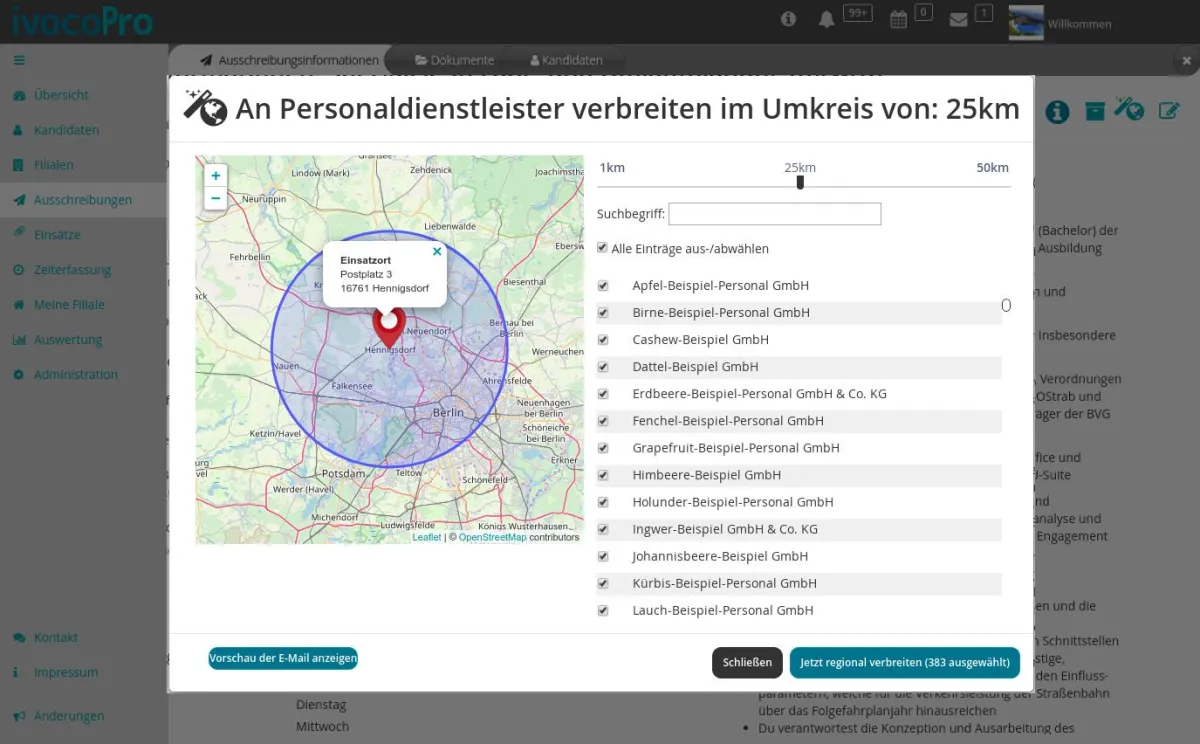Image resolution: width=1200 pixels, height=744 pixels.
Task: Open the Auswertung section in the sidebar
Action: coord(65,339)
